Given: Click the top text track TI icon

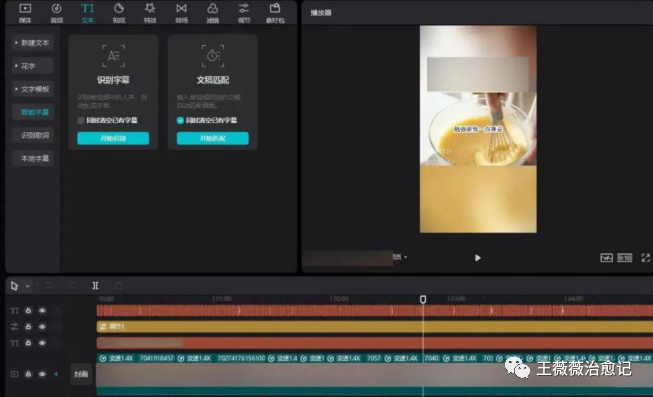Looking at the screenshot, I should tap(14, 311).
